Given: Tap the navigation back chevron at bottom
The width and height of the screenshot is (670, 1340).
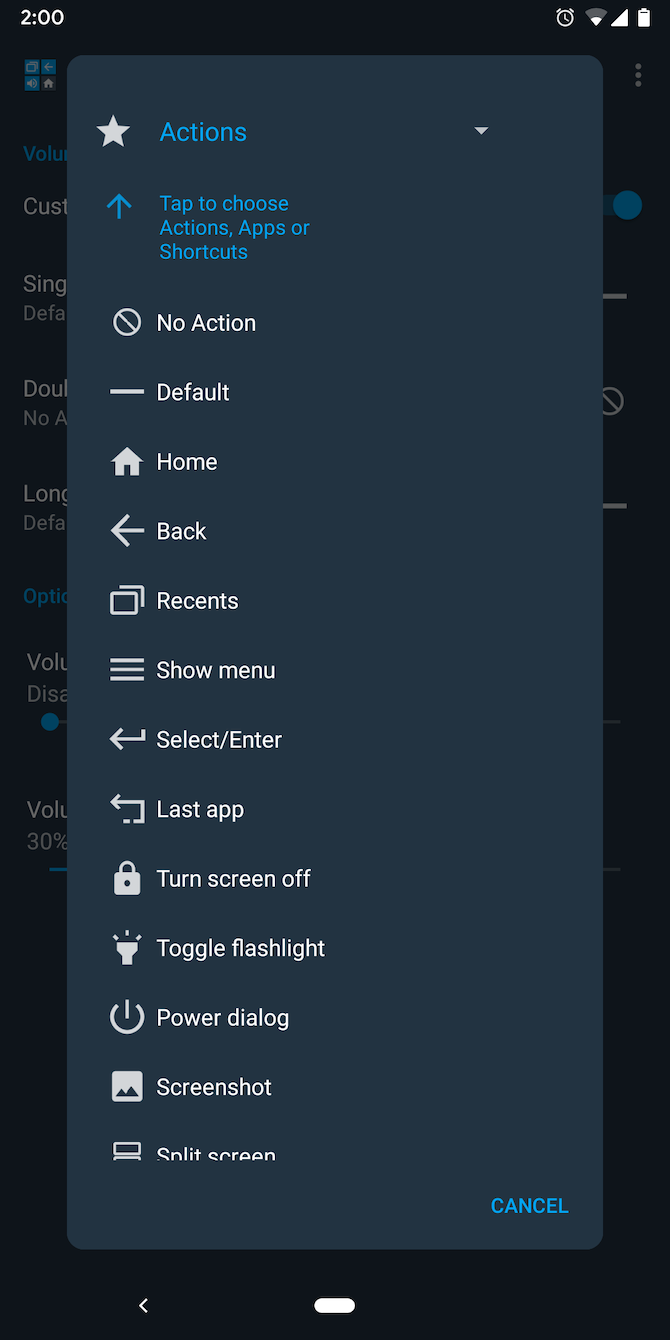Looking at the screenshot, I should (143, 1305).
